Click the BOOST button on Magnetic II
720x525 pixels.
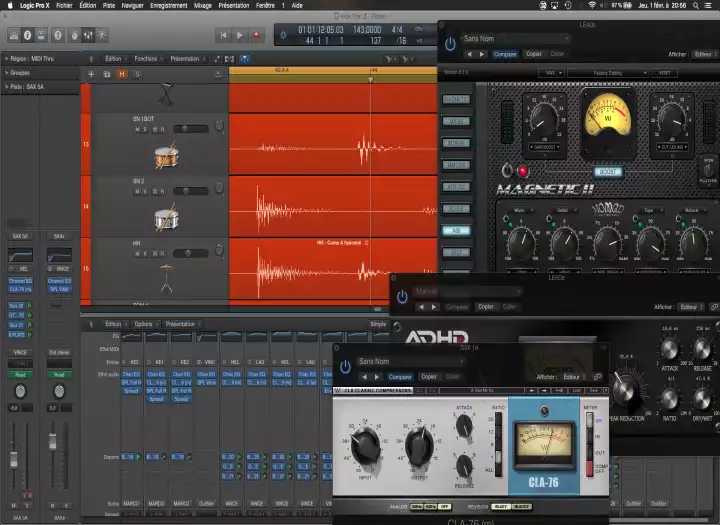(607, 171)
